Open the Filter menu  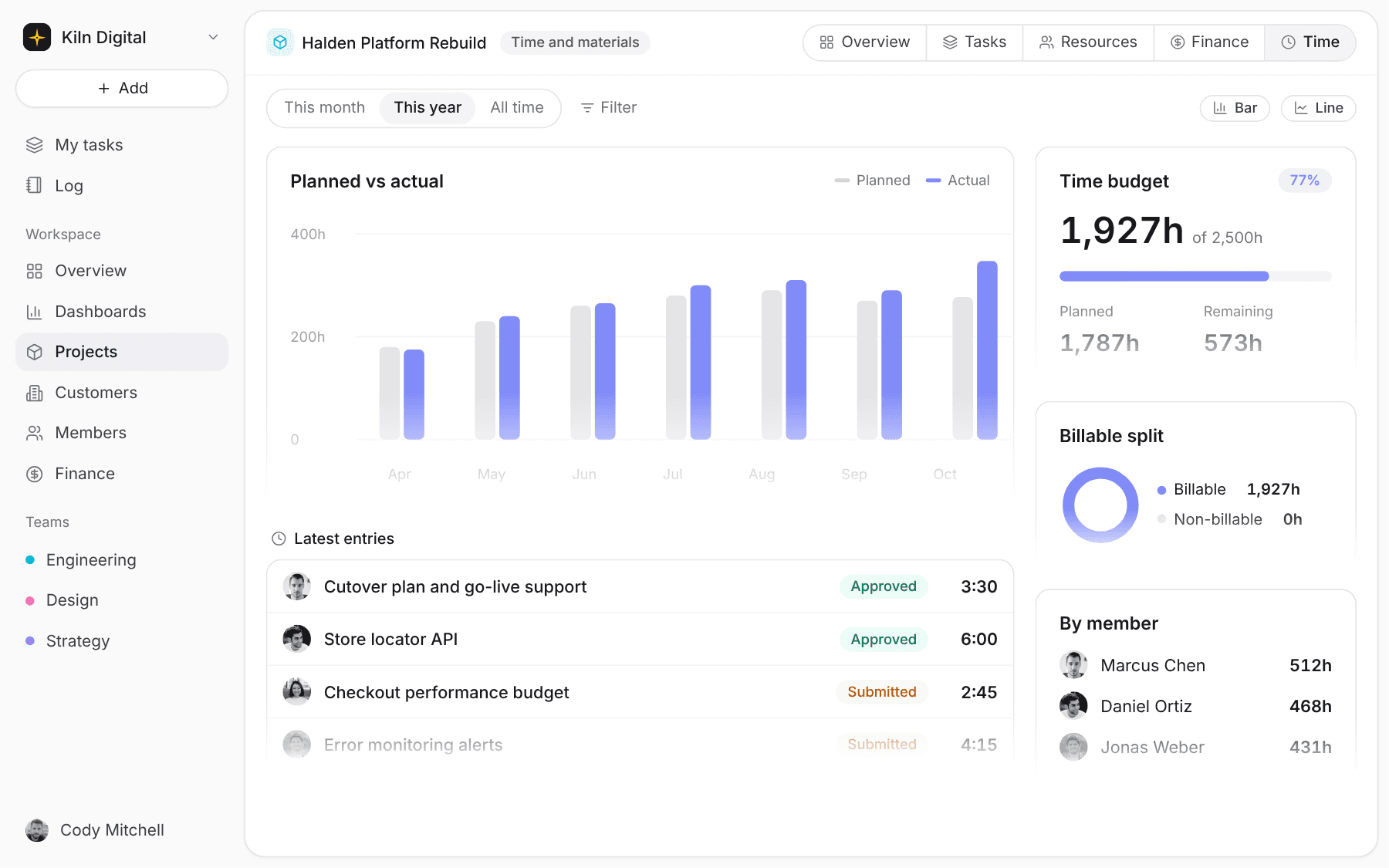(x=609, y=107)
